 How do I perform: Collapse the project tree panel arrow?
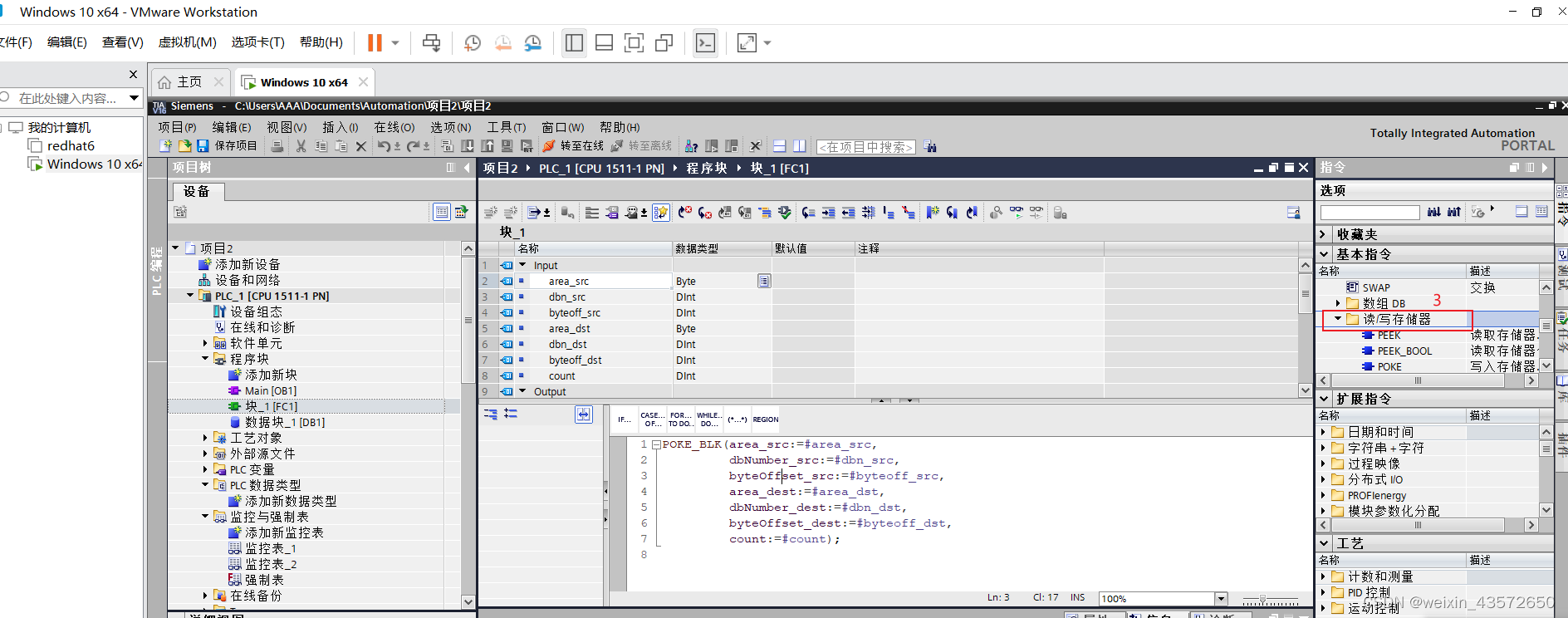pyautogui.click(x=468, y=168)
